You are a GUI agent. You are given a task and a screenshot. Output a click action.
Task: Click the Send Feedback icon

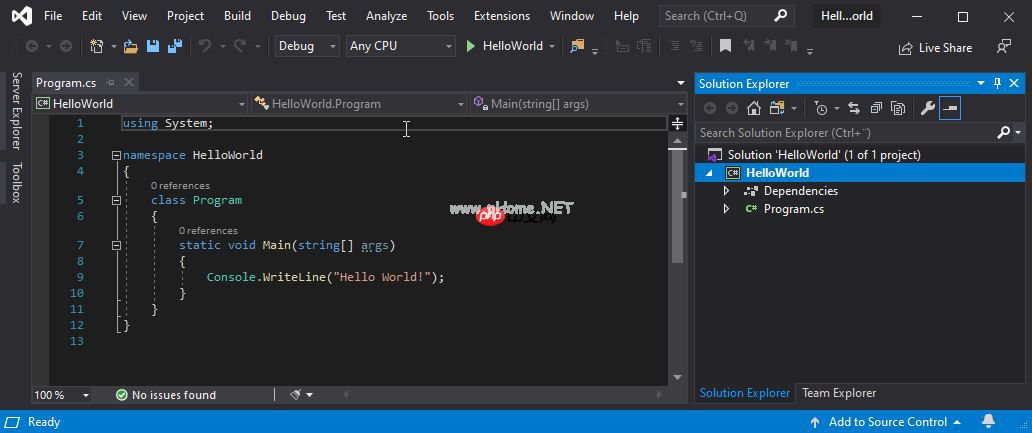(1004, 47)
